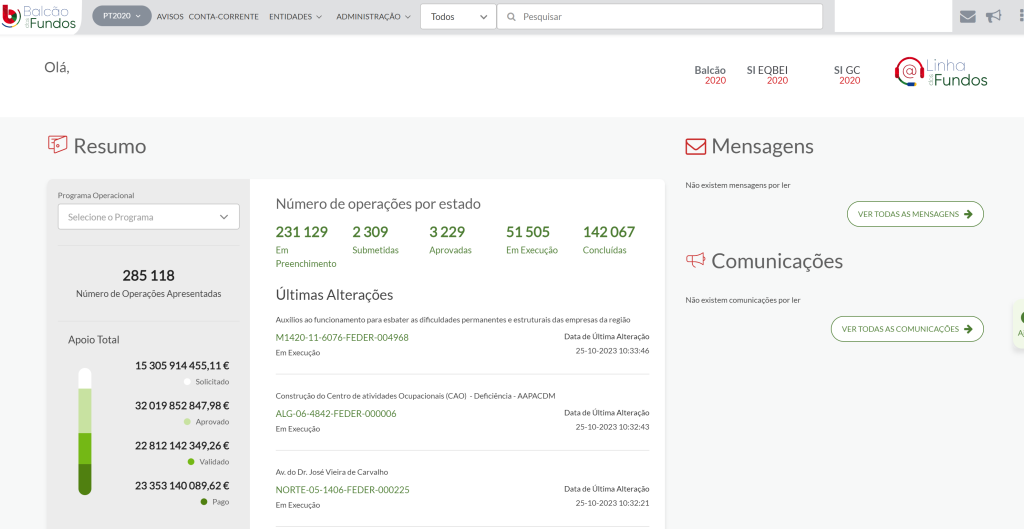Click Ver Todas as Comunicações button
The height and width of the screenshot is (529, 1024).
point(907,329)
